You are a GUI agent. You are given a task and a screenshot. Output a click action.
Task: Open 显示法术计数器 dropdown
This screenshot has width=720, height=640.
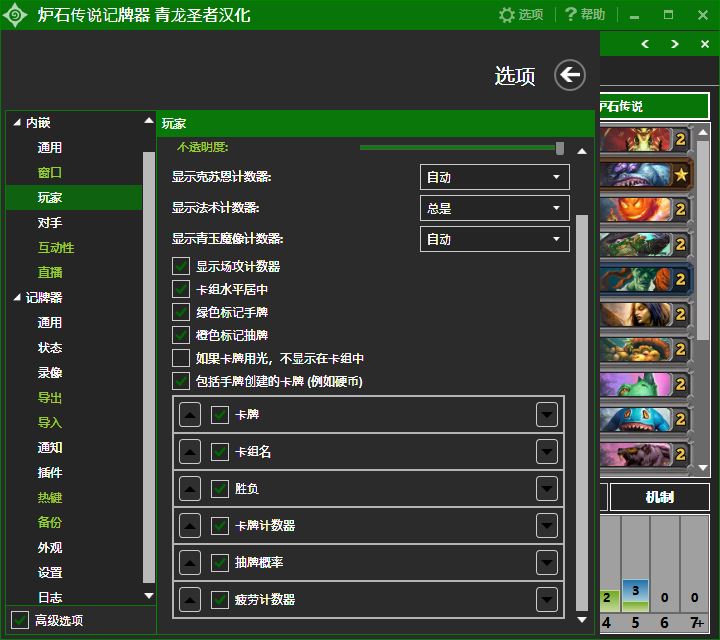coord(495,208)
